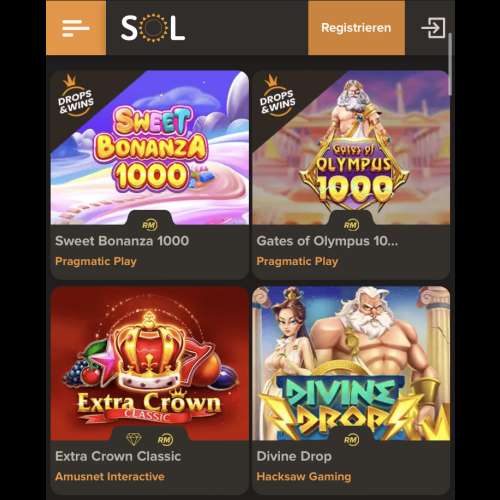
Task: Click RM icon under Sweet Bonanza 1000
Action: (x=150, y=225)
